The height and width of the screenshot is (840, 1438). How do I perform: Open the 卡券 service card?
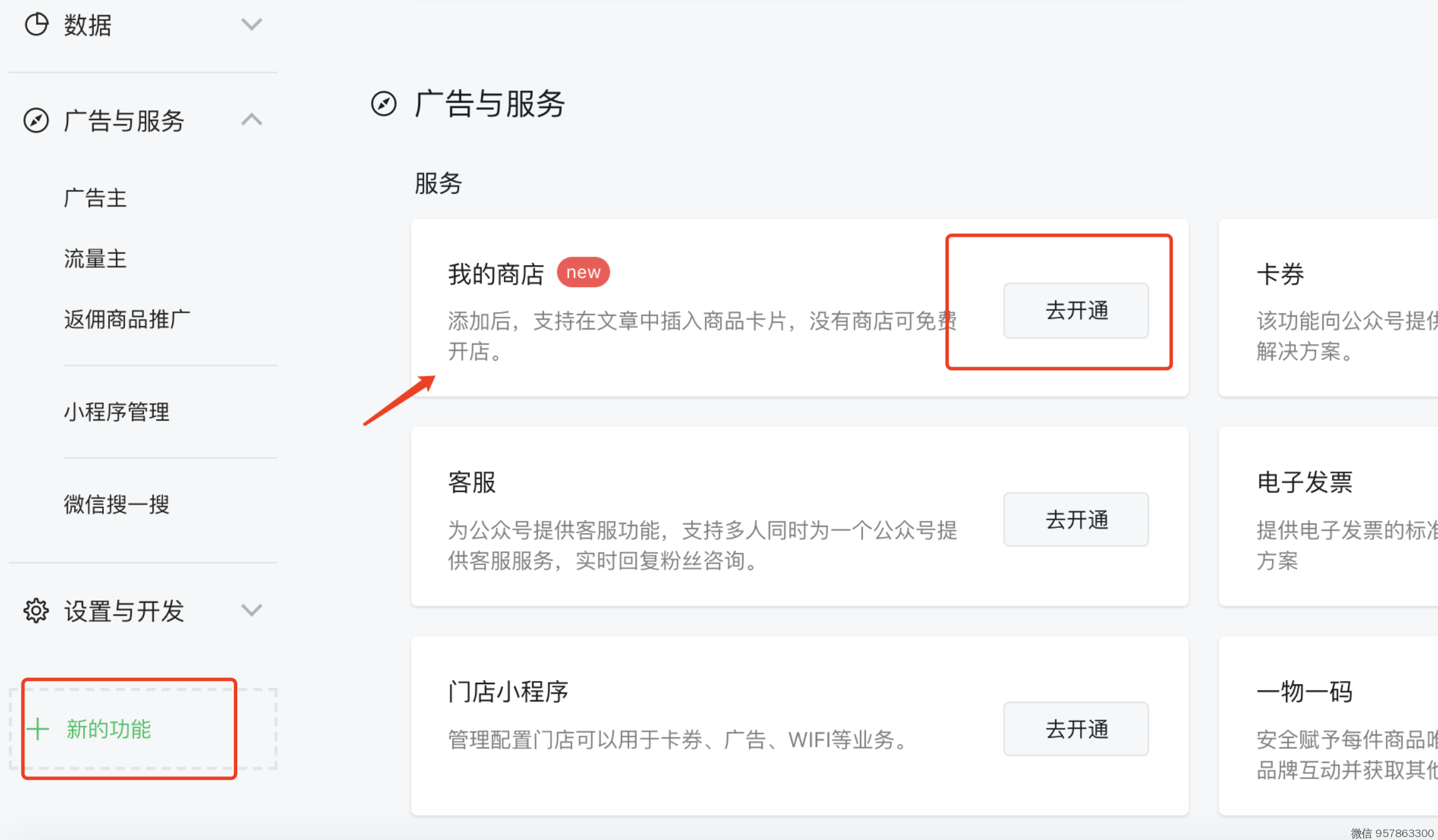[x=1329, y=307]
